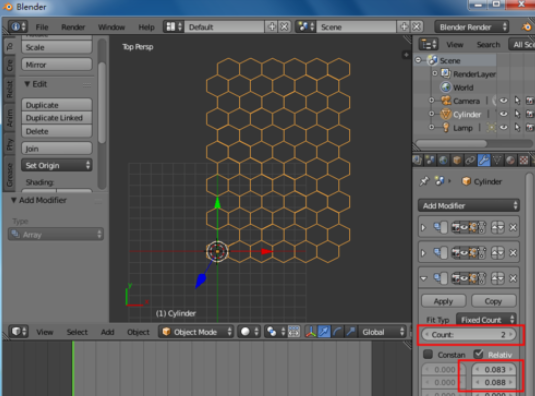Select the scale manipulator icon
The height and width of the screenshot is (396, 535).
(351, 332)
